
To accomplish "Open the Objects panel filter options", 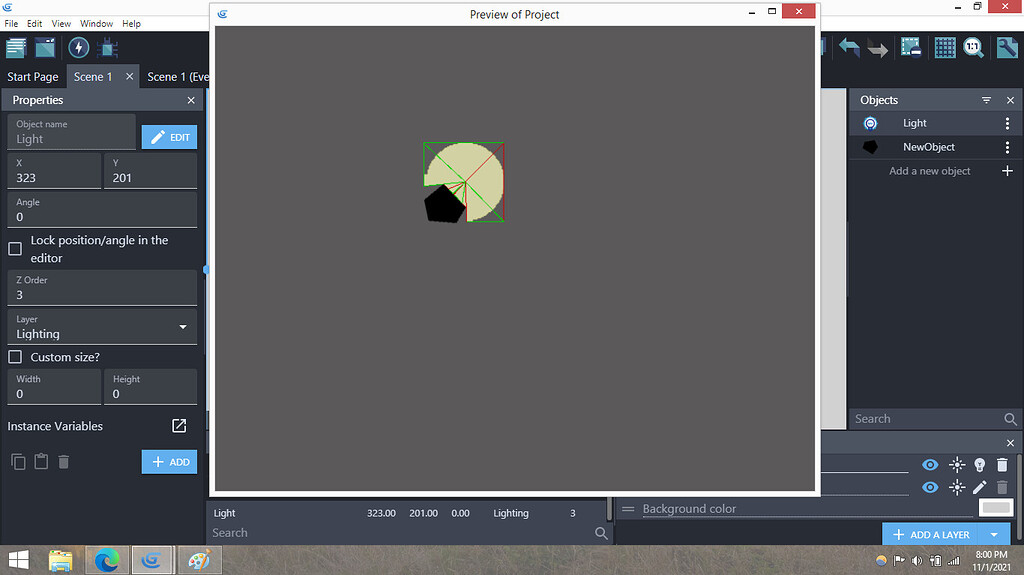I will point(986,100).
